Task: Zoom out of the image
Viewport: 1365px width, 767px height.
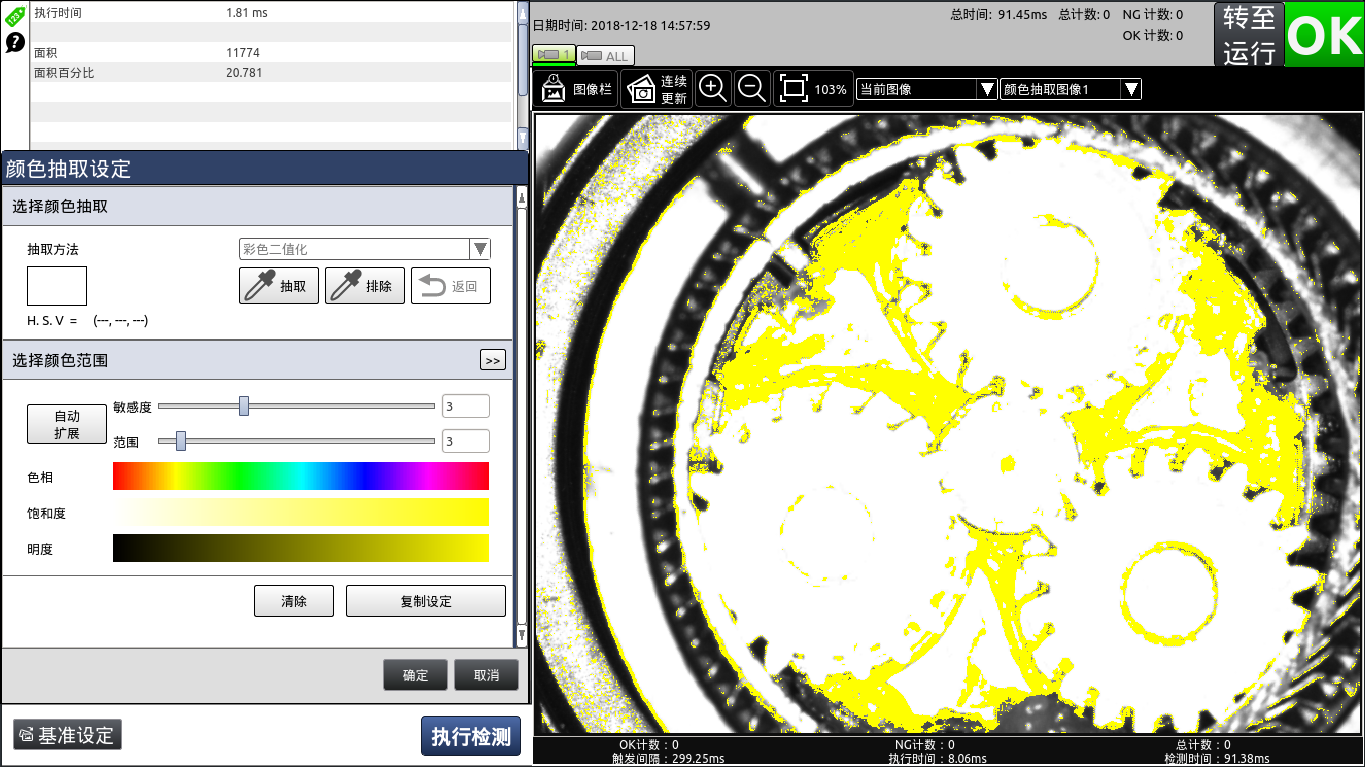Action: [x=752, y=89]
